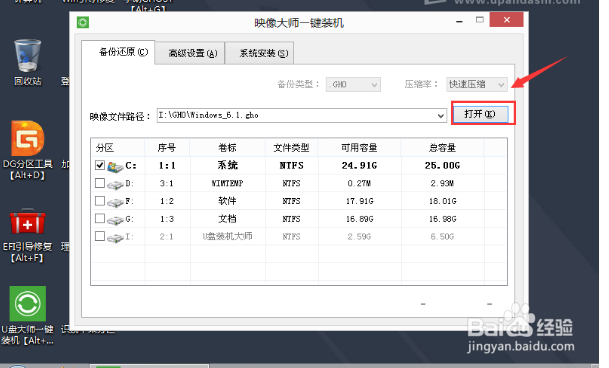Expand the image file path dropdown arrow
The height and width of the screenshot is (368, 609).
[x=440, y=116]
